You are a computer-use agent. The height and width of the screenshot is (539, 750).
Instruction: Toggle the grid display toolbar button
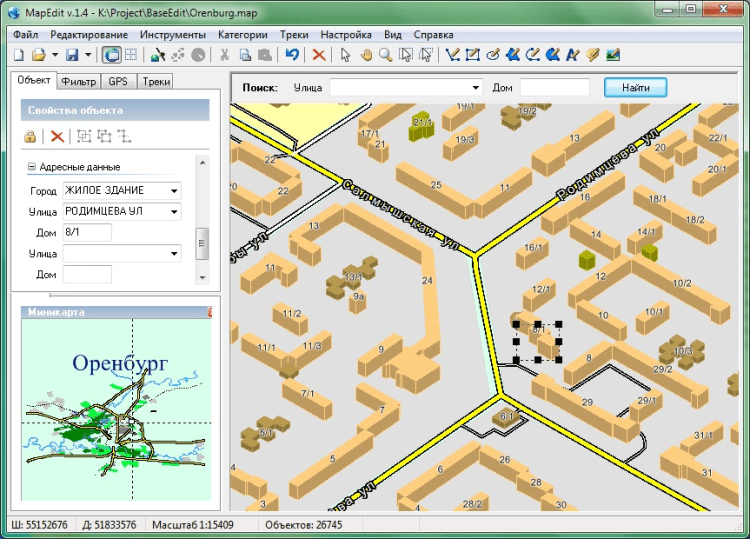[130, 55]
